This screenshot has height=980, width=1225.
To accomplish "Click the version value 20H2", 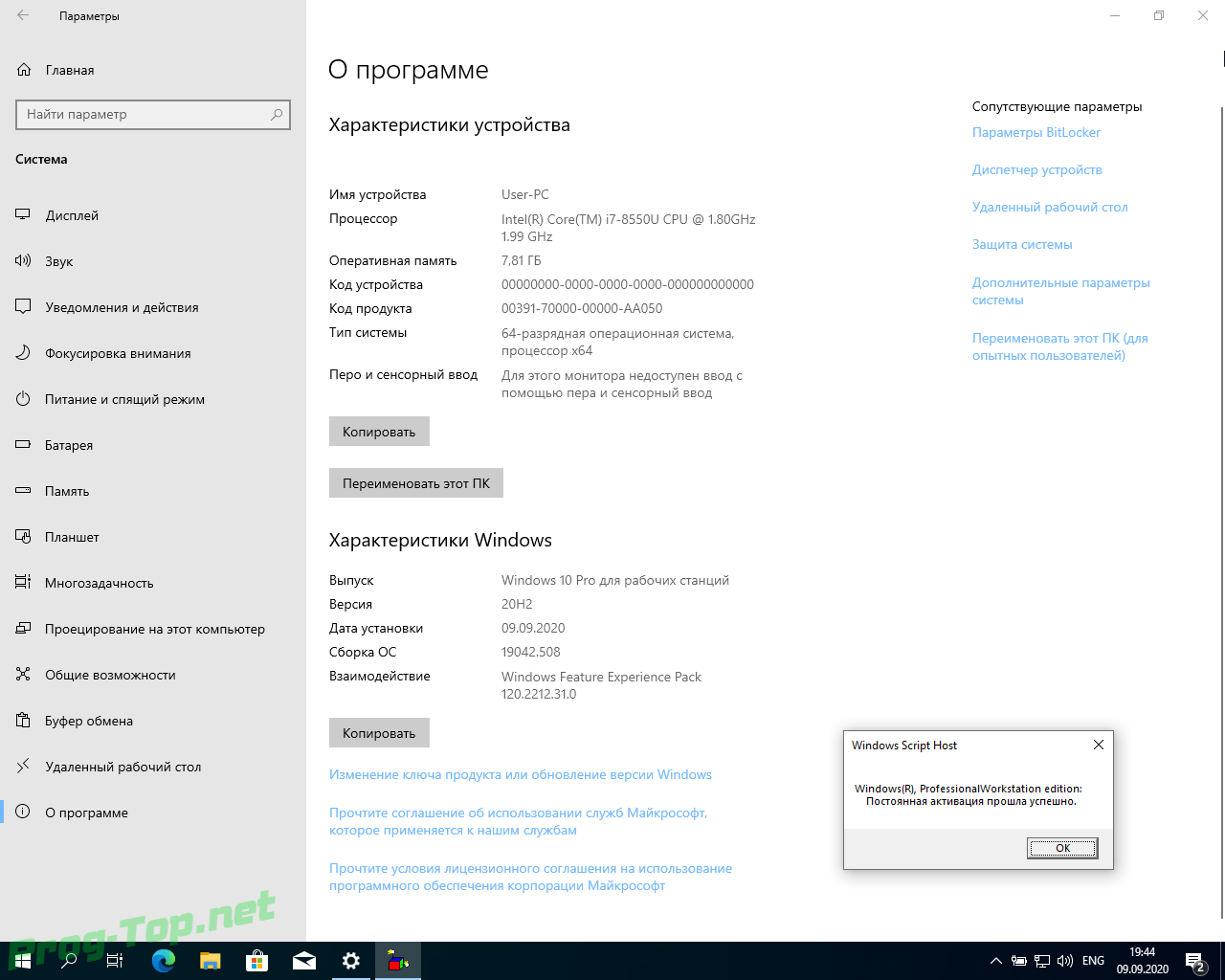I will (517, 604).
